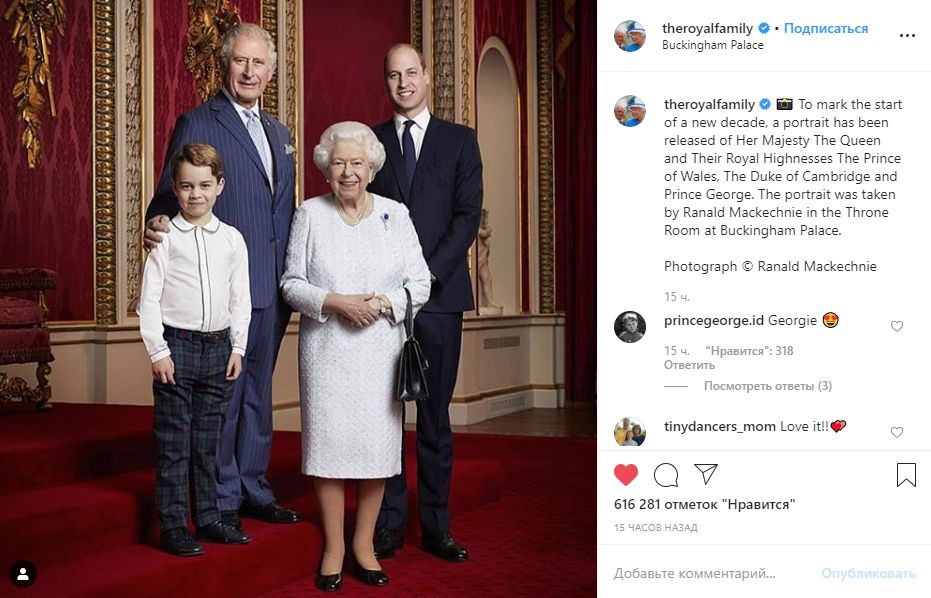The image size is (931, 598).
Task: Share post via paper plane icon
Action: 706,474
